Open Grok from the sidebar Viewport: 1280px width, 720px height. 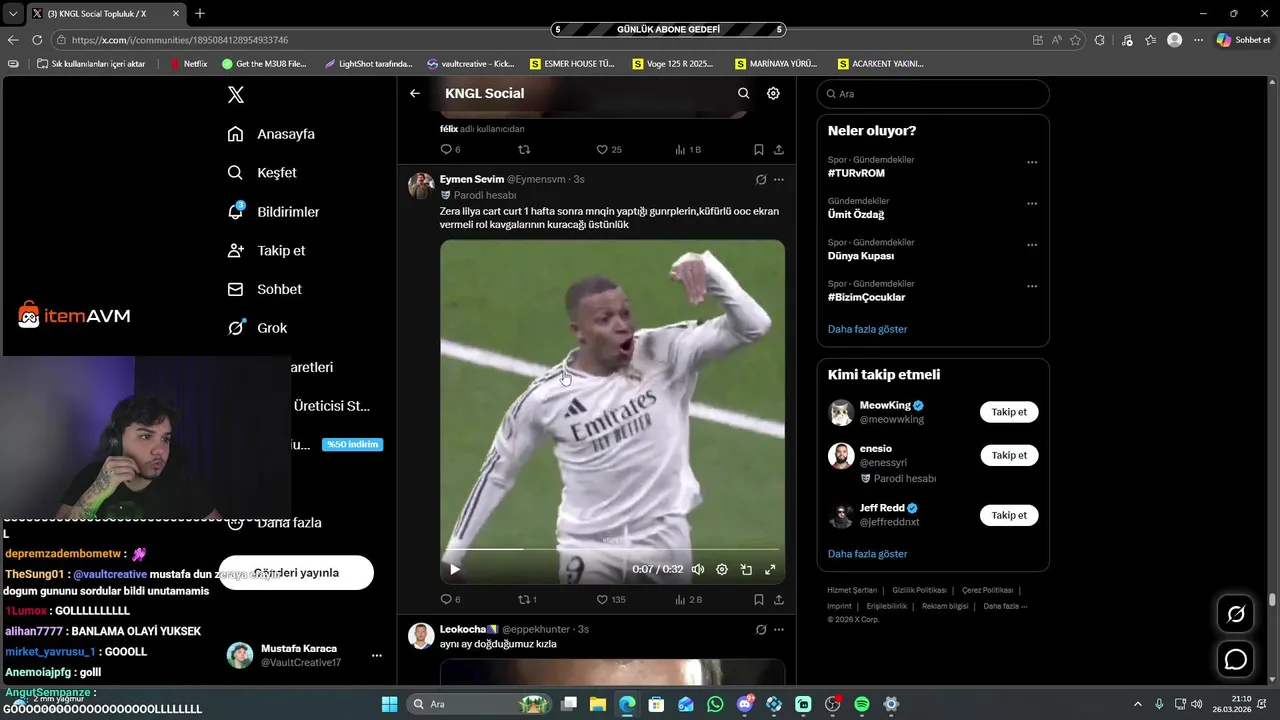257,328
